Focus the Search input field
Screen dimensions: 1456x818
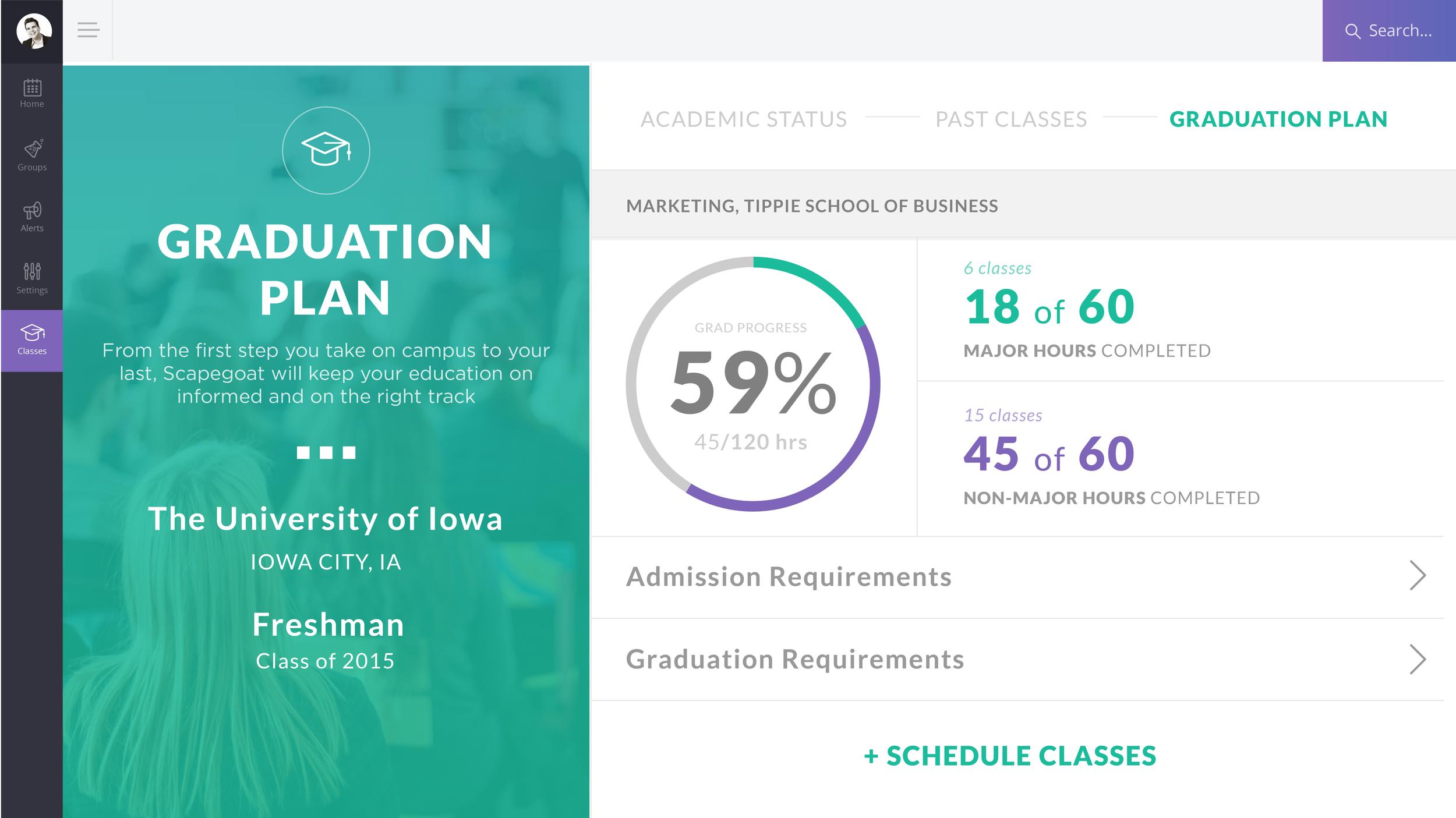click(x=1389, y=31)
